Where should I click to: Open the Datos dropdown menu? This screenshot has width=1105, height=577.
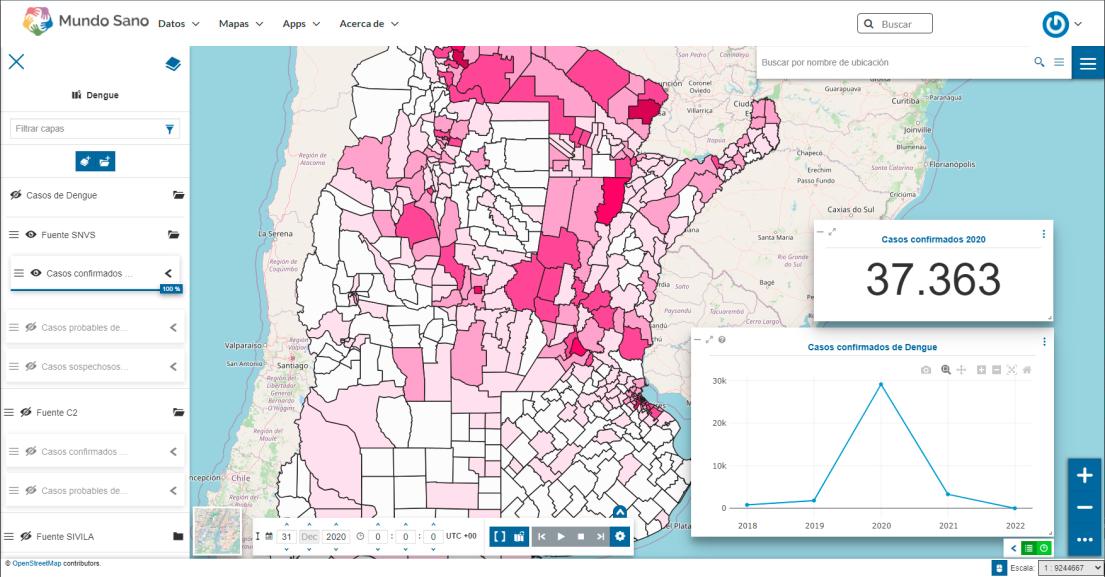[x=179, y=23]
